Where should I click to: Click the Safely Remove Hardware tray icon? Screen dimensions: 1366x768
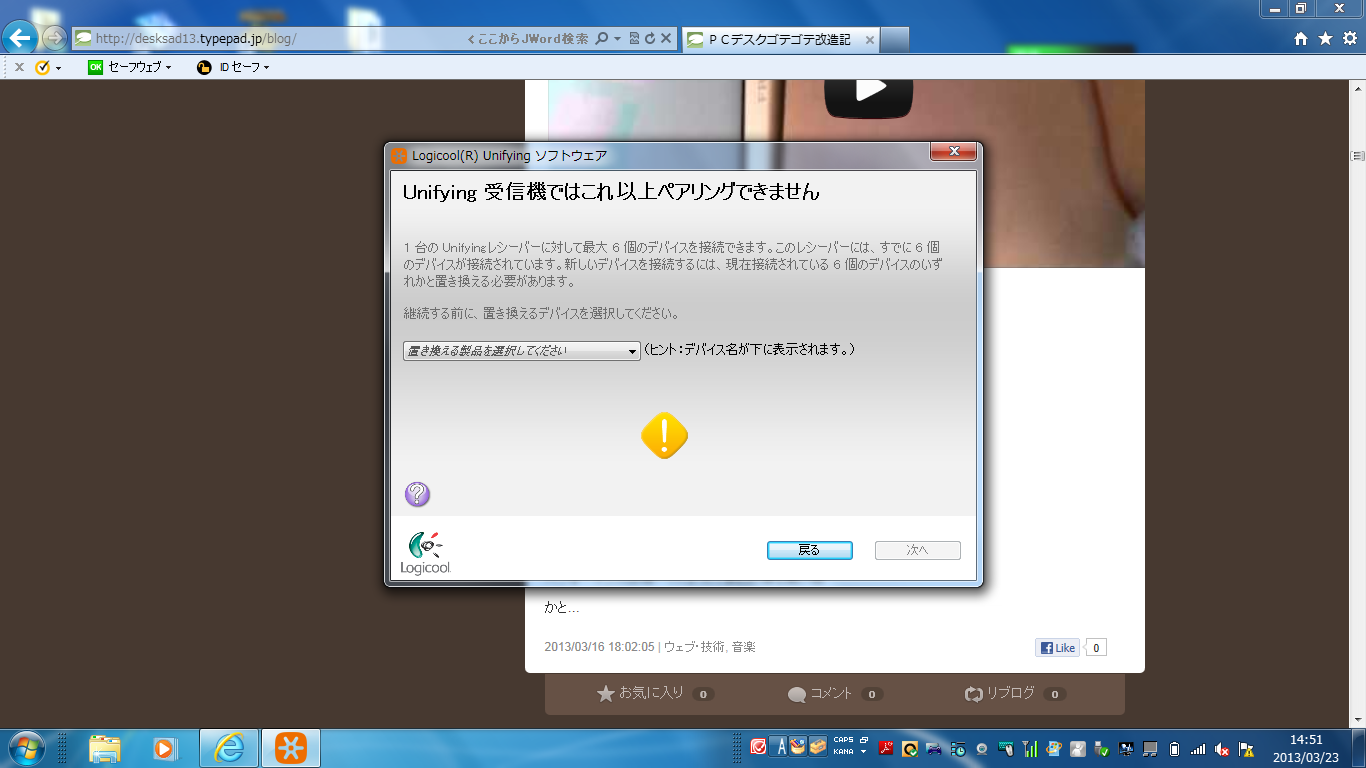pyautogui.click(x=1102, y=748)
